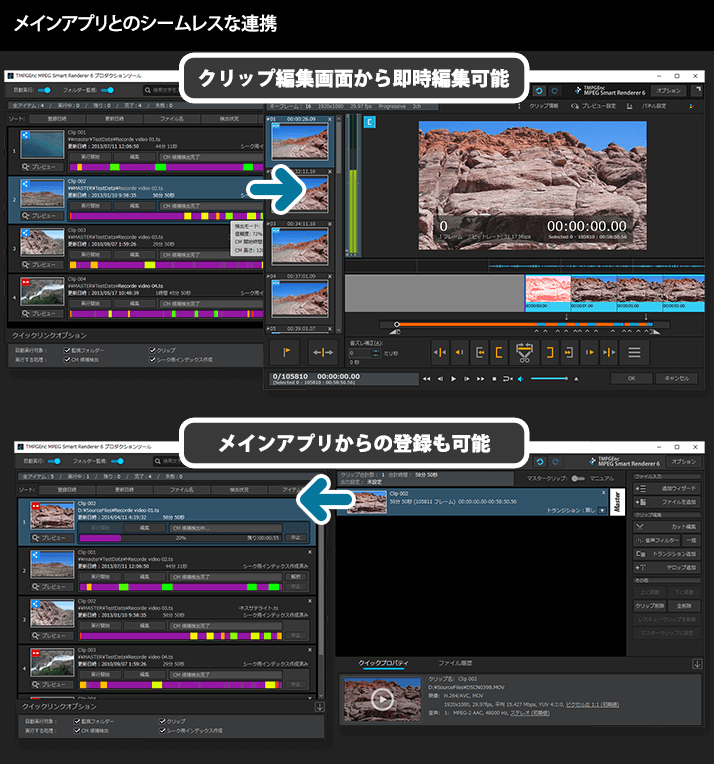Switch to the クイックプロパティ tab
Image resolution: width=714 pixels, height=764 pixels.
tap(384, 663)
